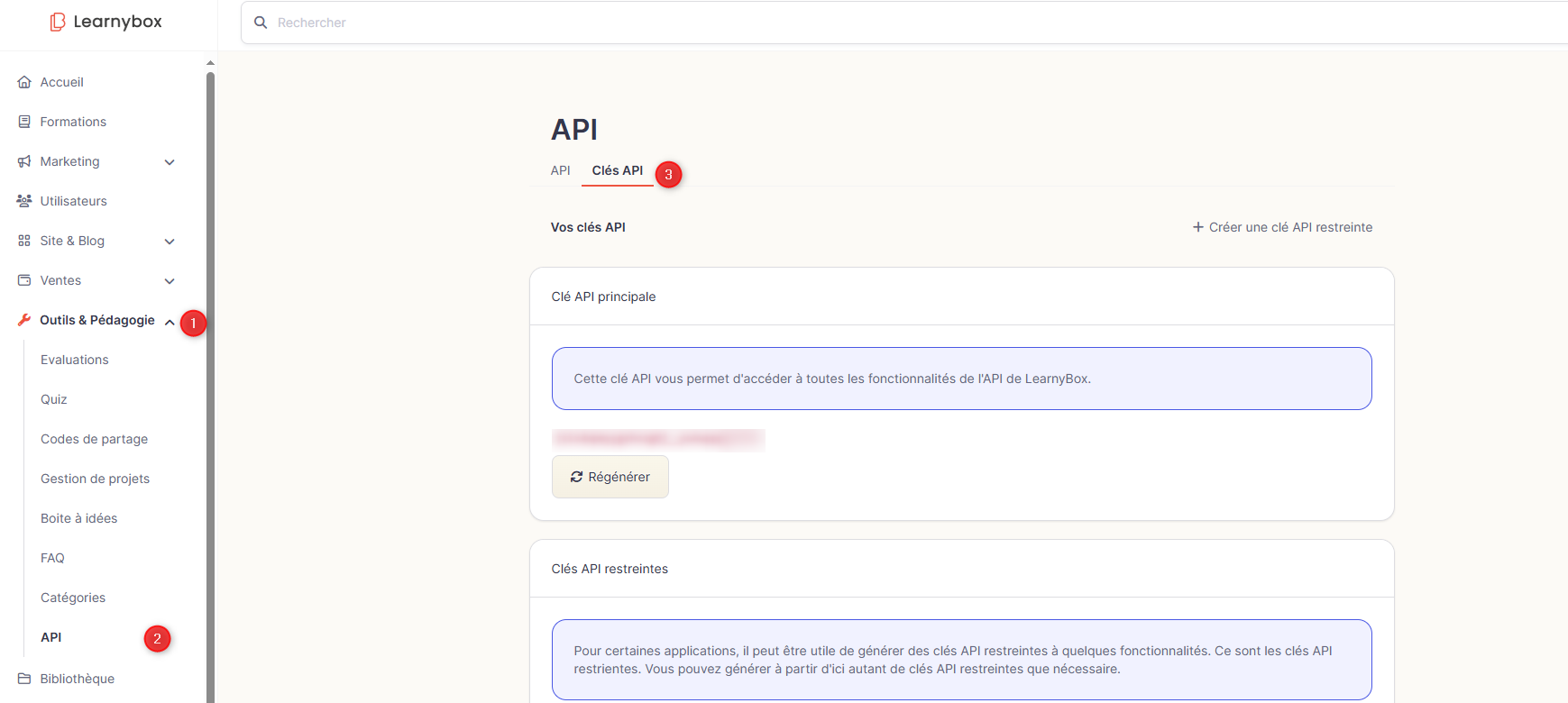Image resolution: width=1568 pixels, height=703 pixels.
Task: Click the Bibliothèque folder icon
Action: [24, 679]
